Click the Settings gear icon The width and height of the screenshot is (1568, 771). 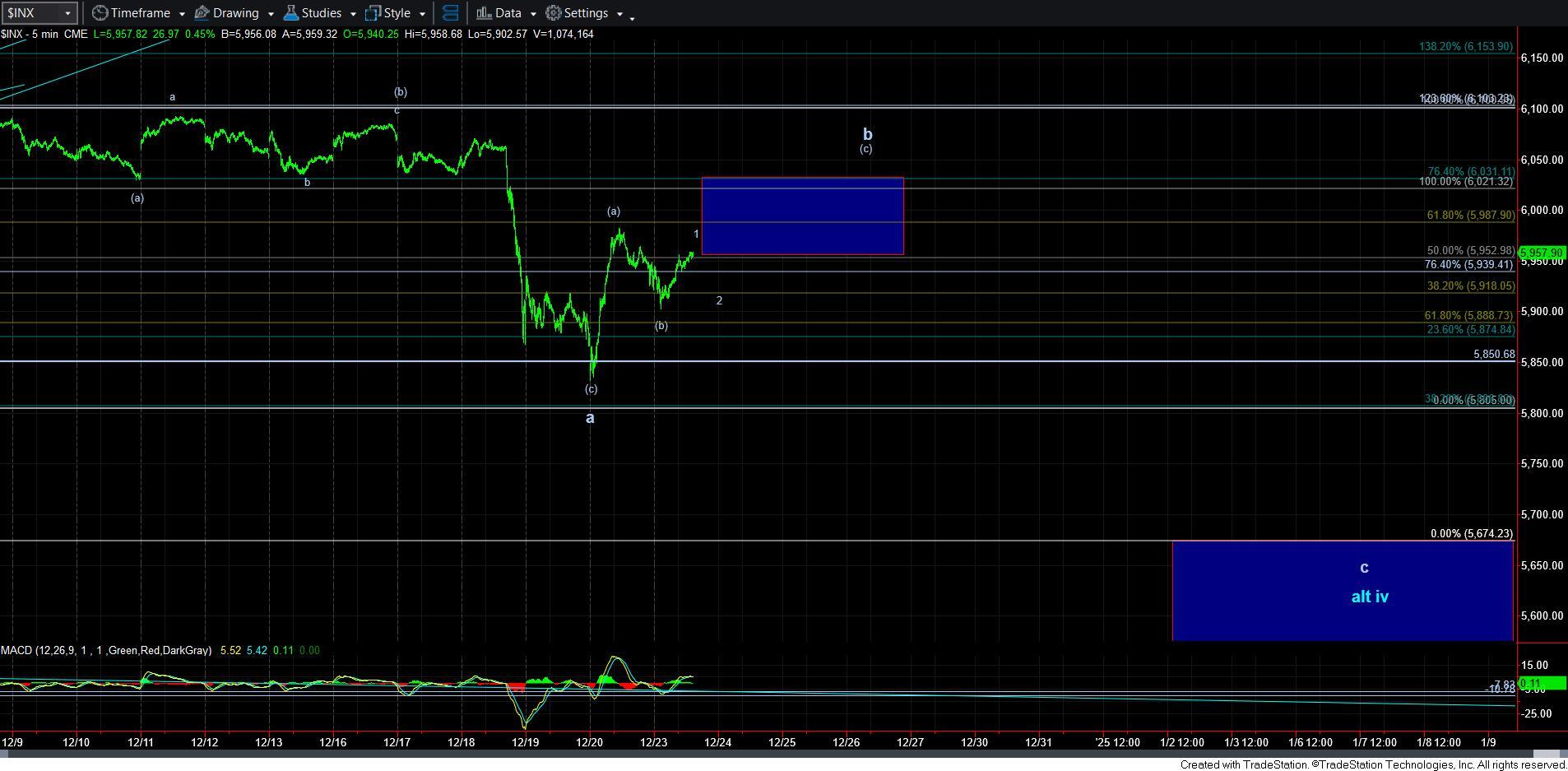click(x=554, y=13)
